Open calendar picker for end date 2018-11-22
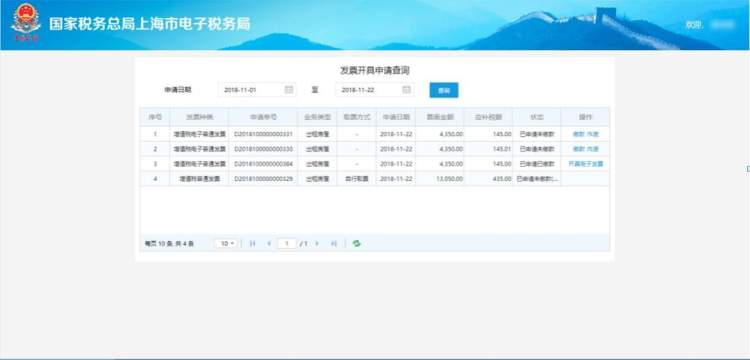The height and width of the screenshot is (360, 750). 407,90
